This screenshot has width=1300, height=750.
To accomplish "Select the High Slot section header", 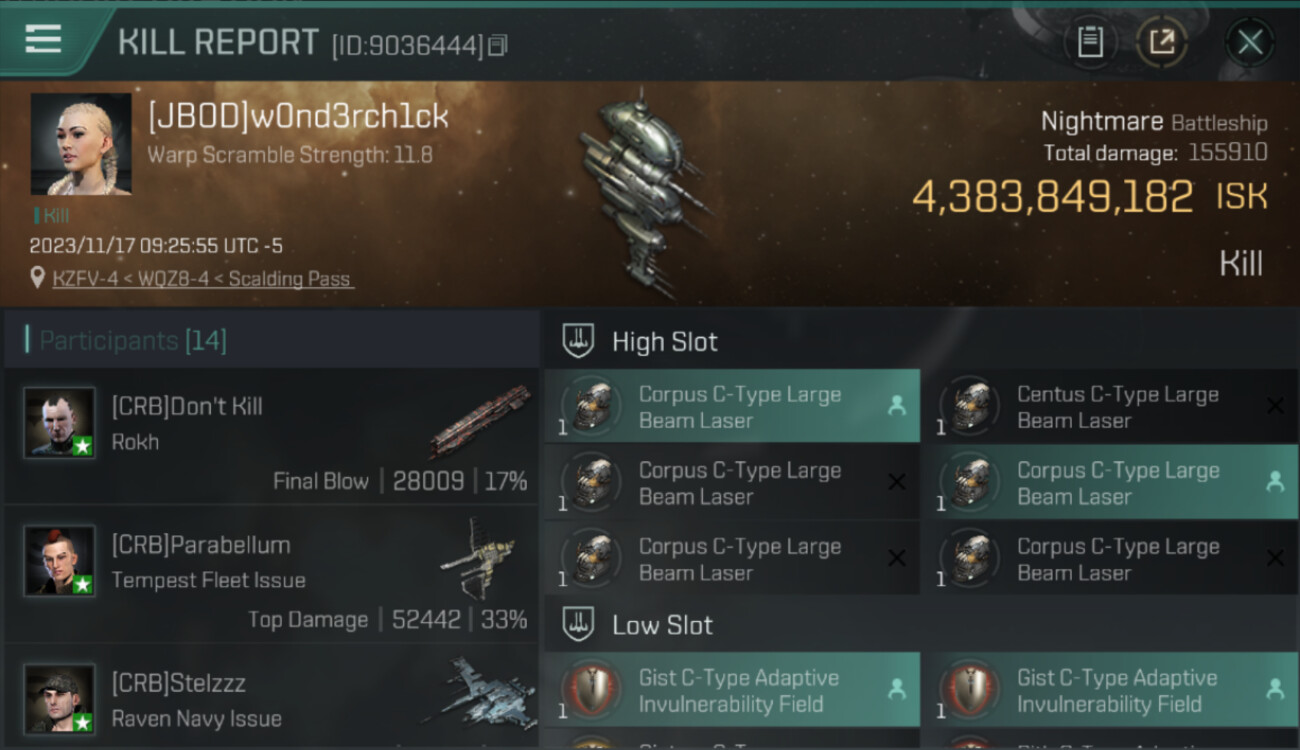I will point(920,341).
